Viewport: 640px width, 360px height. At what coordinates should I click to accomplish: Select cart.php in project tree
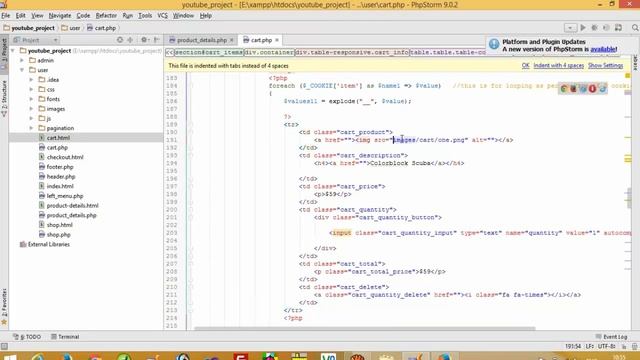pyautogui.click(x=57, y=148)
